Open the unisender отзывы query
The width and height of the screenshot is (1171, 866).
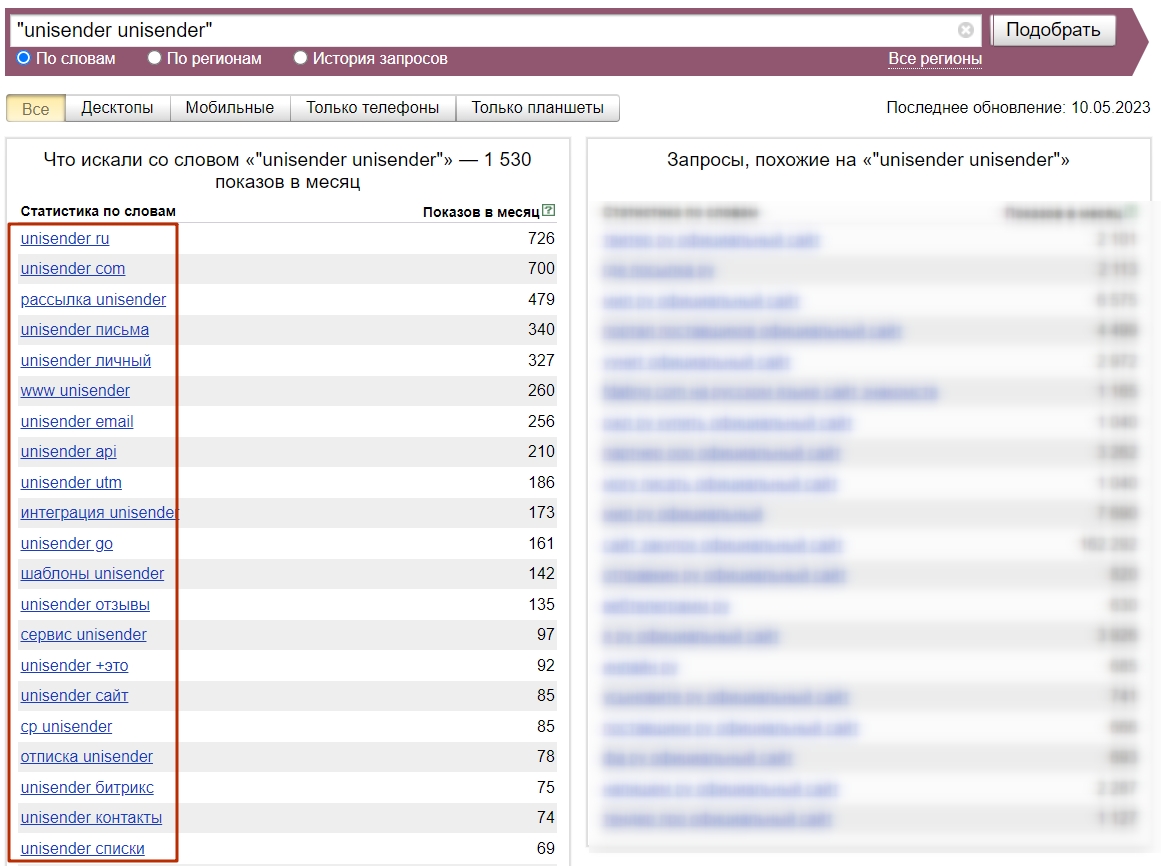(x=85, y=605)
